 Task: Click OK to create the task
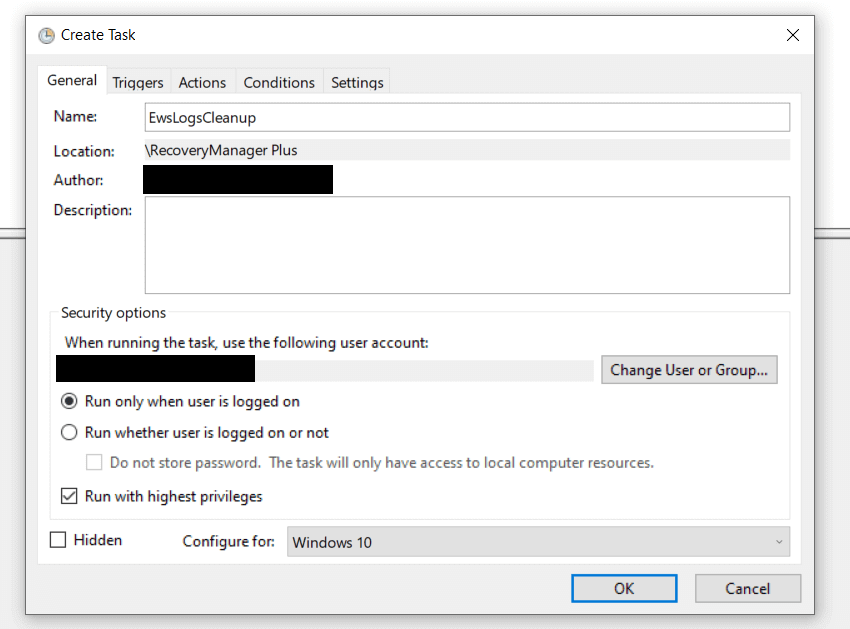click(x=623, y=588)
